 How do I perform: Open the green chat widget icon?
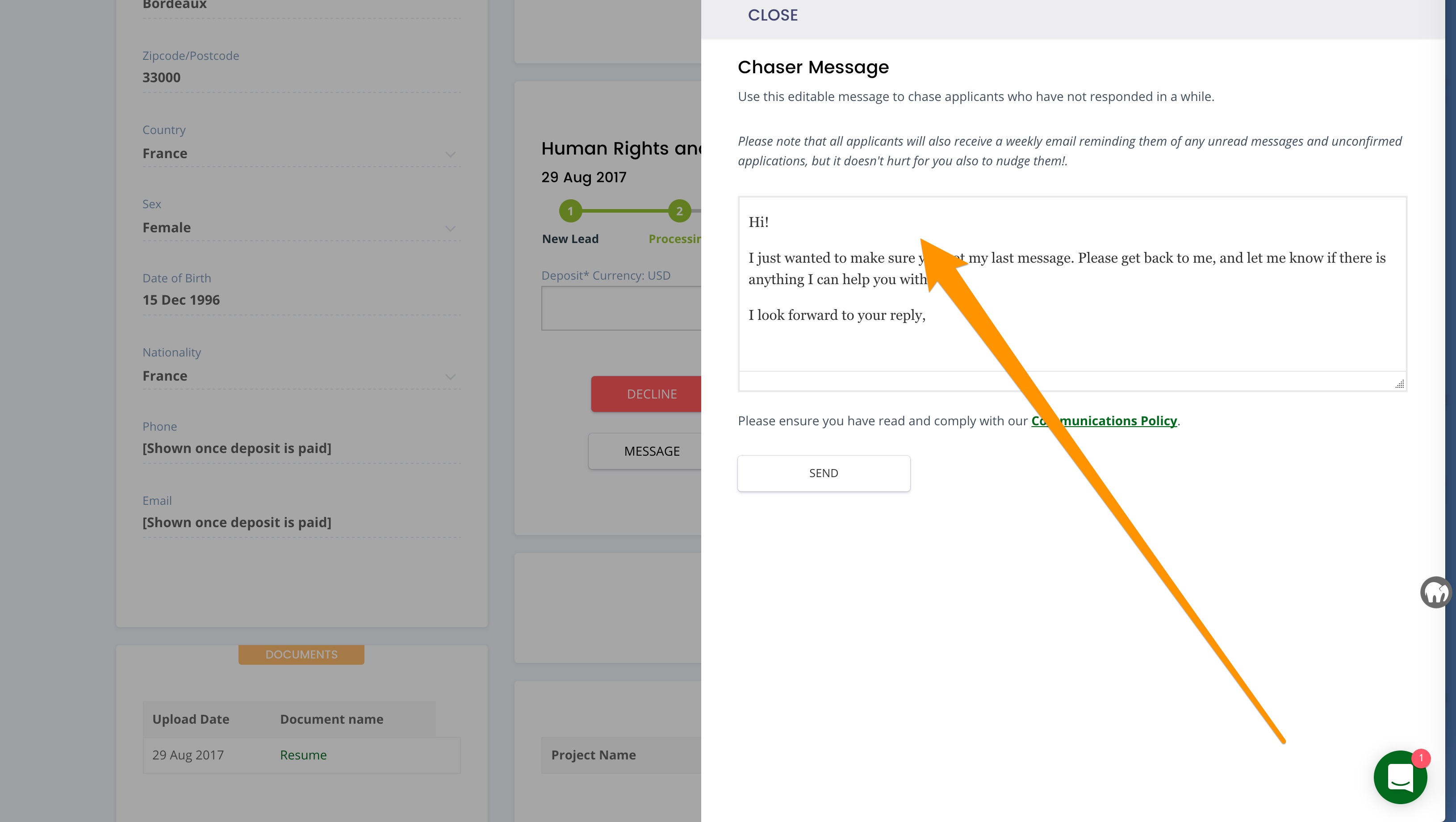pyautogui.click(x=1399, y=778)
